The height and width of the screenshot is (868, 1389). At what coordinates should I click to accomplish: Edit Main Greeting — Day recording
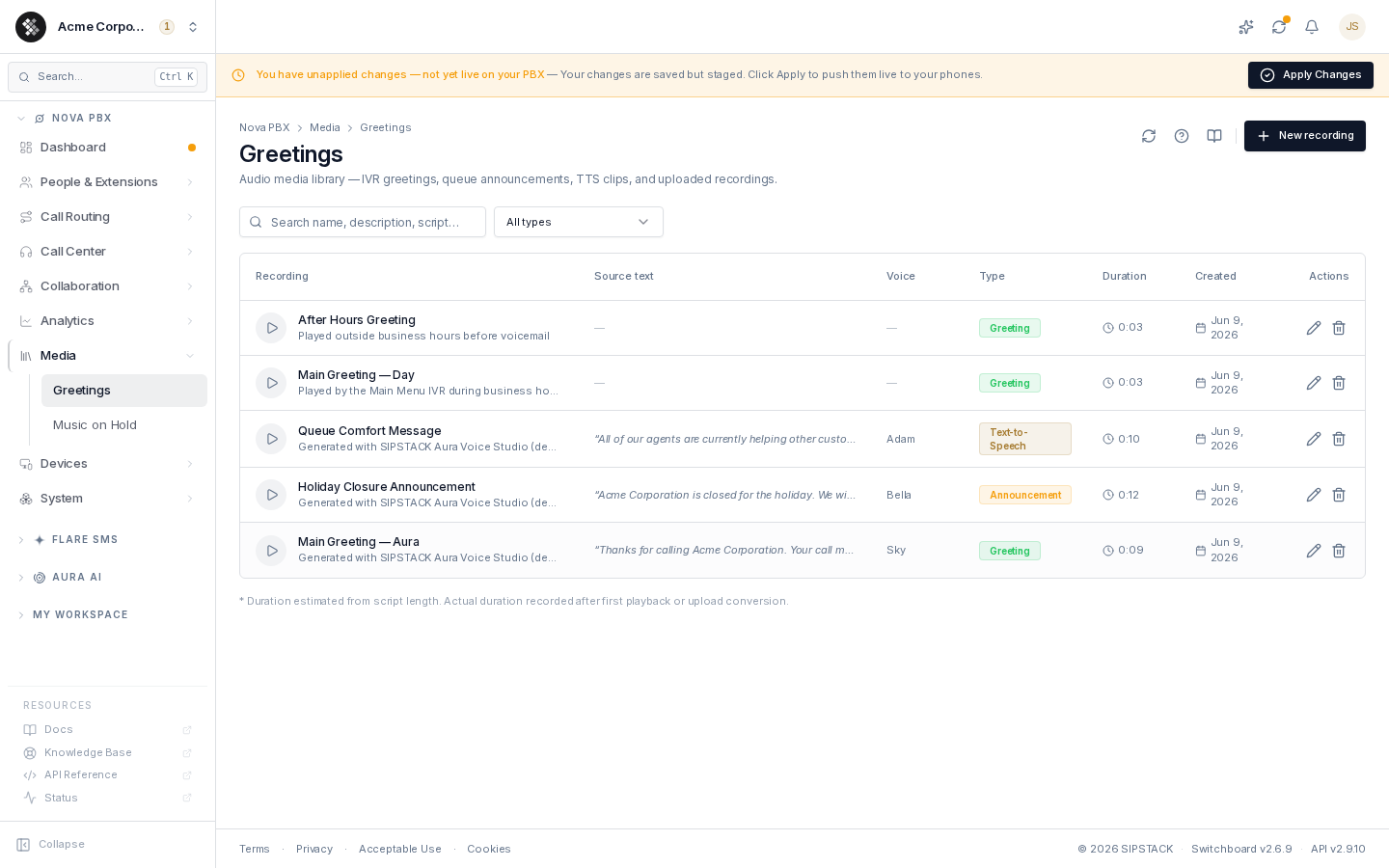(x=1314, y=383)
